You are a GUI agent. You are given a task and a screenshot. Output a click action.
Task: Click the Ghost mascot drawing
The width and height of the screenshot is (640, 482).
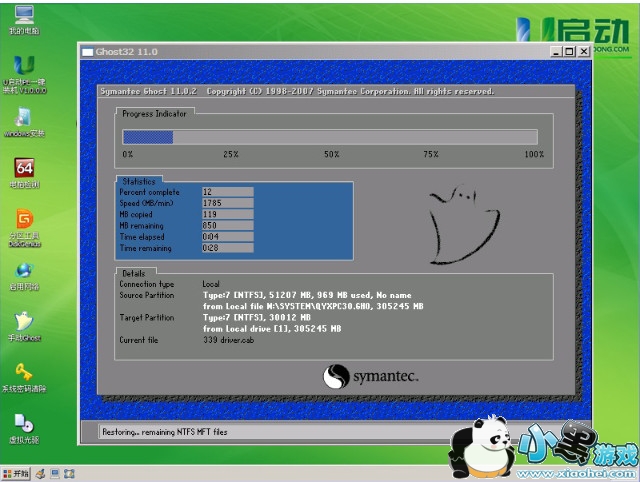pyautogui.click(x=464, y=224)
